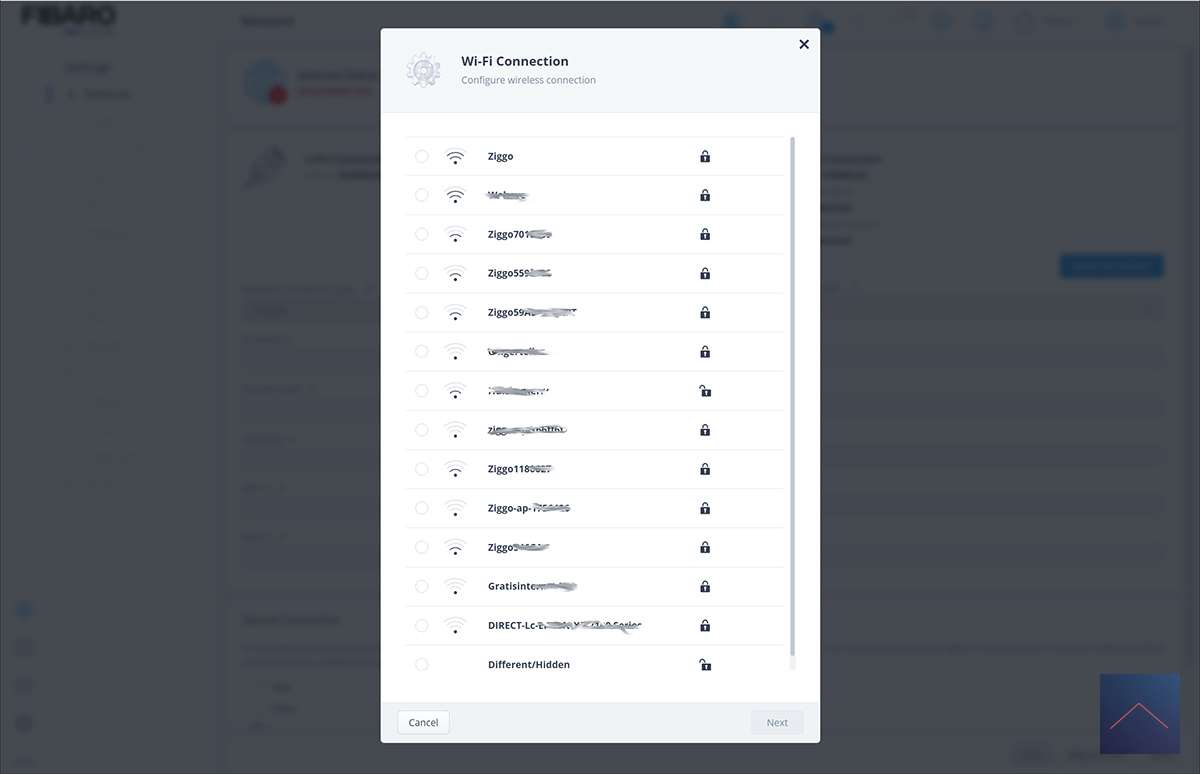Click the Wi-Fi signal icon for the DIRECT-Lc network

click(455, 626)
